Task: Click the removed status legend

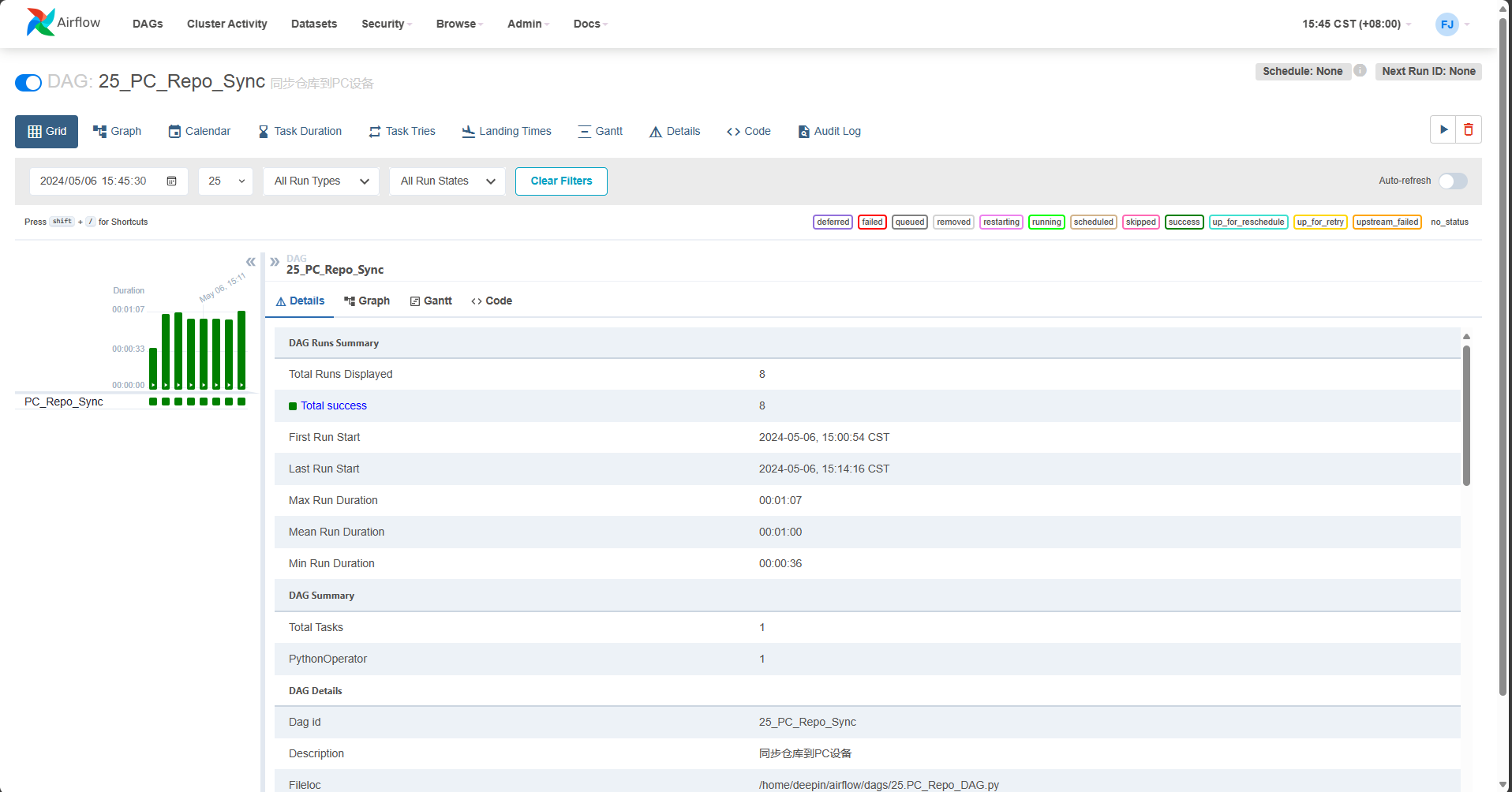Action: click(x=953, y=222)
